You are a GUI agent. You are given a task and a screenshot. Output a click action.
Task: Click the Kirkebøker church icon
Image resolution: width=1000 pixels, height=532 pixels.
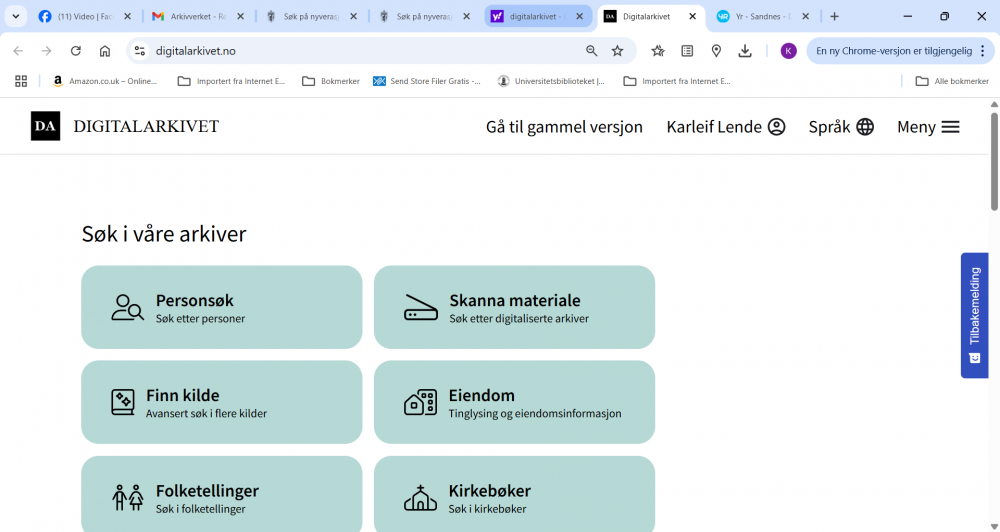[x=420, y=498]
